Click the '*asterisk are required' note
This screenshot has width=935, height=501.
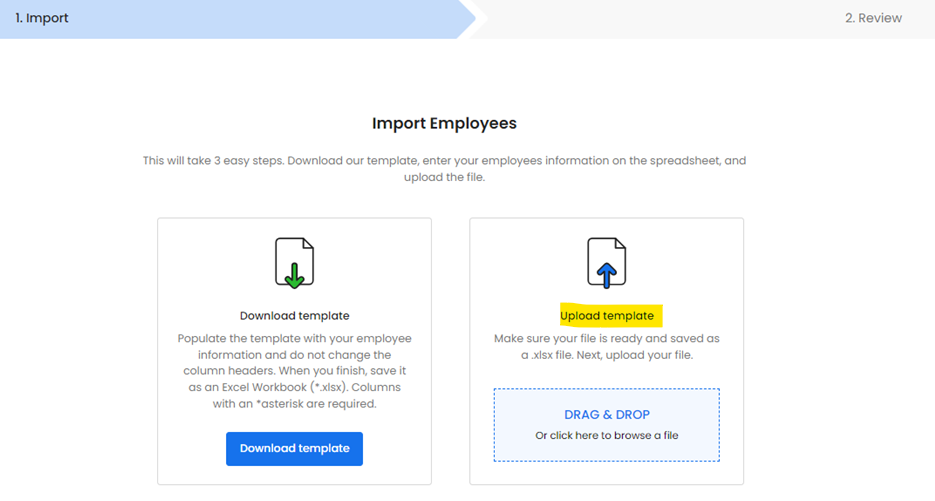(294, 403)
